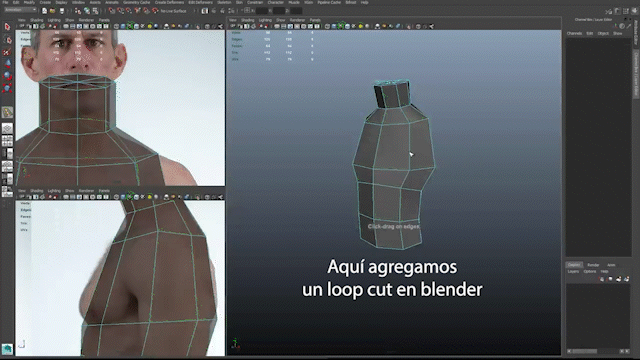Activate the Move tool in toolbox
This screenshot has width=640, height=360.
(7, 64)
